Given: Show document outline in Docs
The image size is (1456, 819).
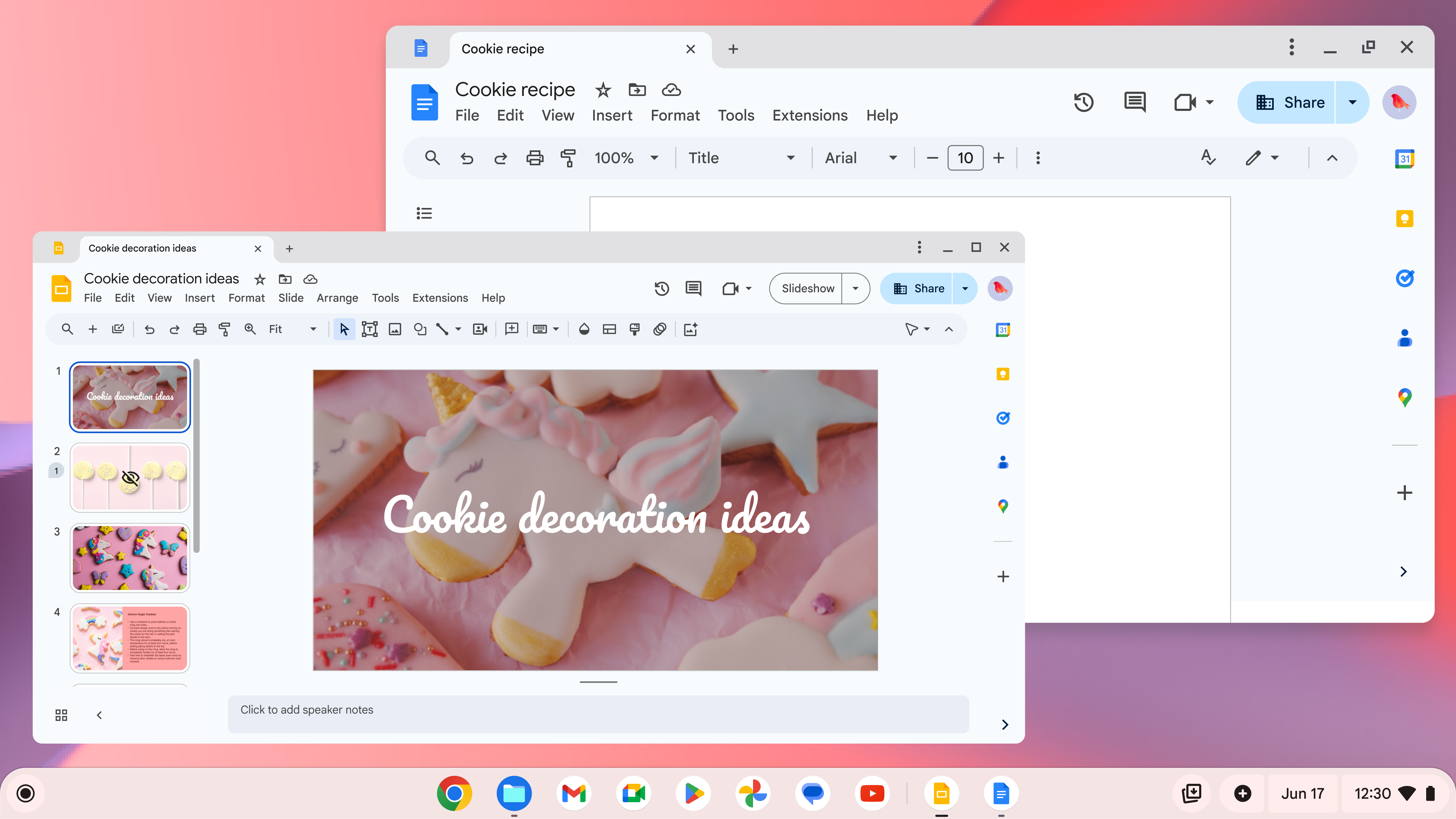Looking at the screenshot, I should click(x=424, y=213).
